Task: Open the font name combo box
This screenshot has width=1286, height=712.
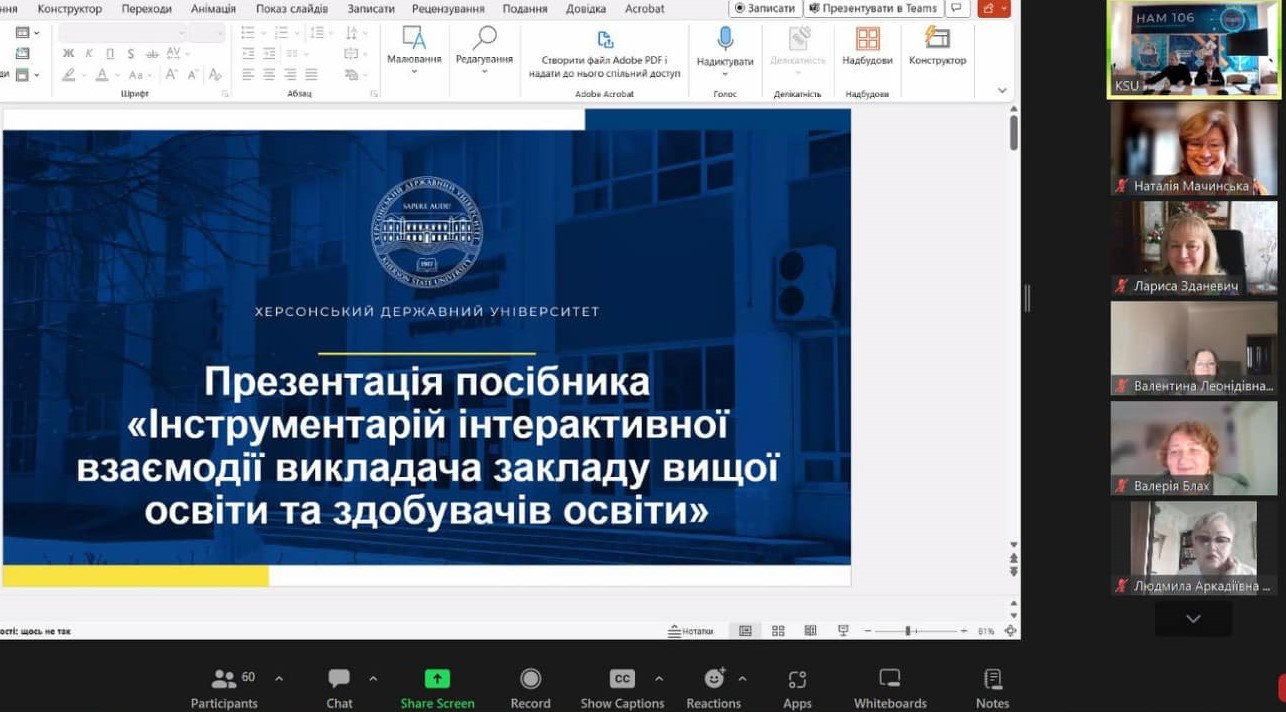Action: coord(123,32)
